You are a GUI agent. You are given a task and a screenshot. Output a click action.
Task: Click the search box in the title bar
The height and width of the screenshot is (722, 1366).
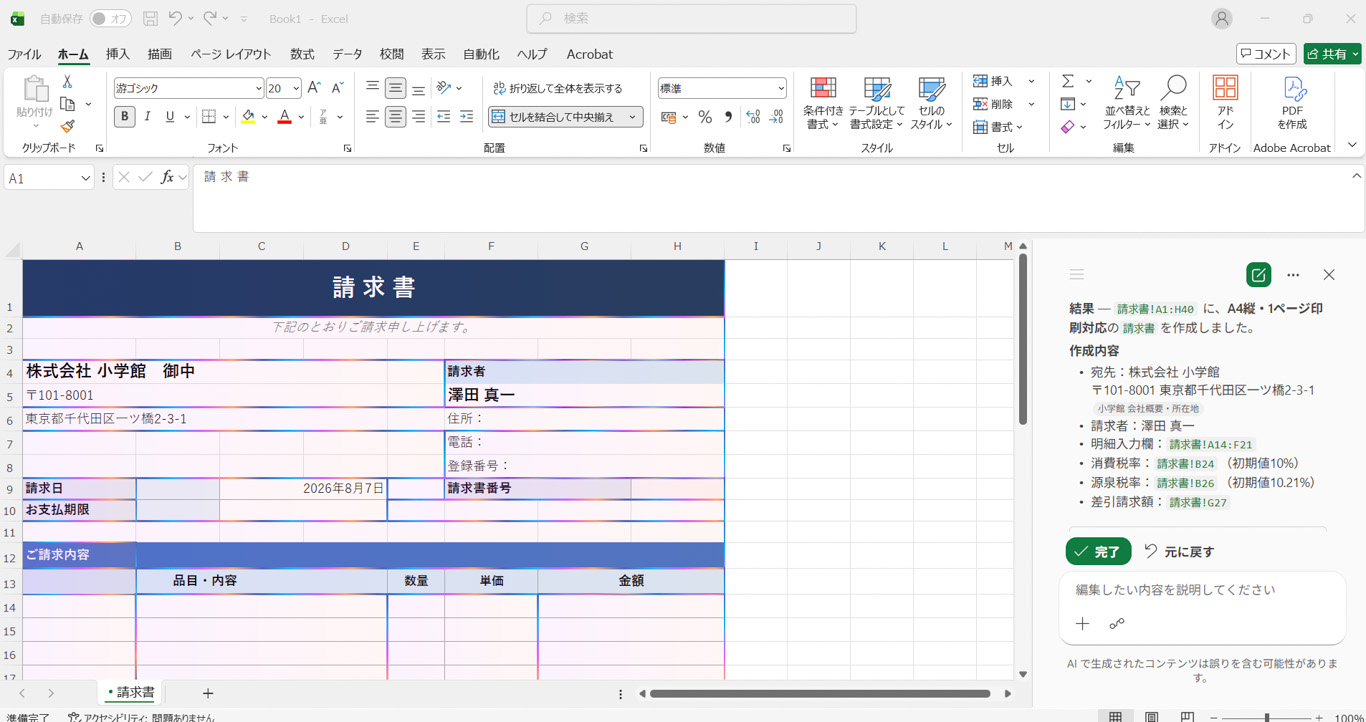tap(691, 19)
